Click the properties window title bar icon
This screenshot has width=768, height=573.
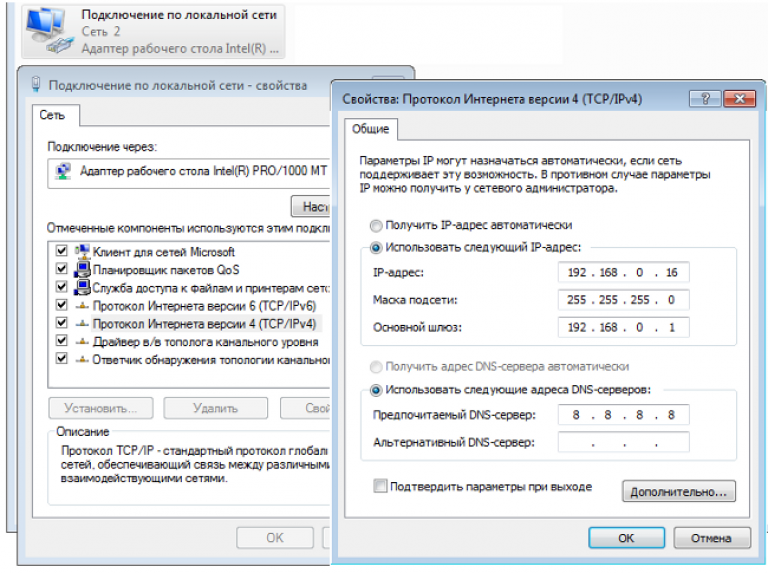point(36,86)
